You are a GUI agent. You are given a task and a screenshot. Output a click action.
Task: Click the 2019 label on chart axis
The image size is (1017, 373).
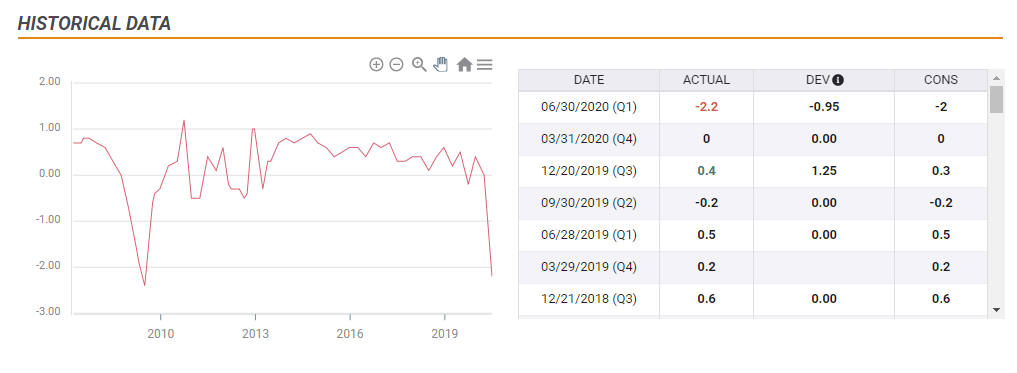click(444, 335)
